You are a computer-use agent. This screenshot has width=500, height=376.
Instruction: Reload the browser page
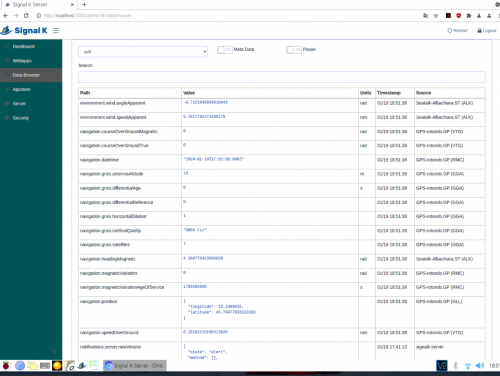point(26,16)
